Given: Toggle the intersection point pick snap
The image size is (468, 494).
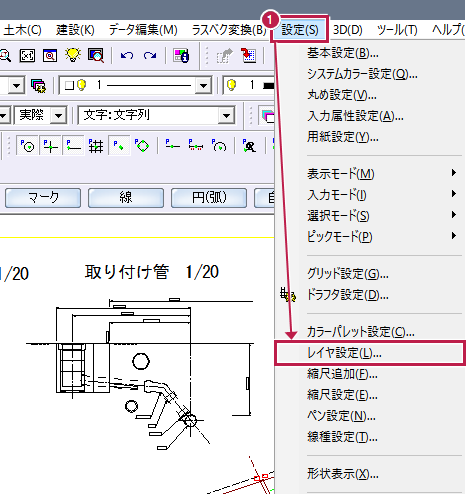Looking at the screenshot, I should pyautogui.click(x=50, y=146).
